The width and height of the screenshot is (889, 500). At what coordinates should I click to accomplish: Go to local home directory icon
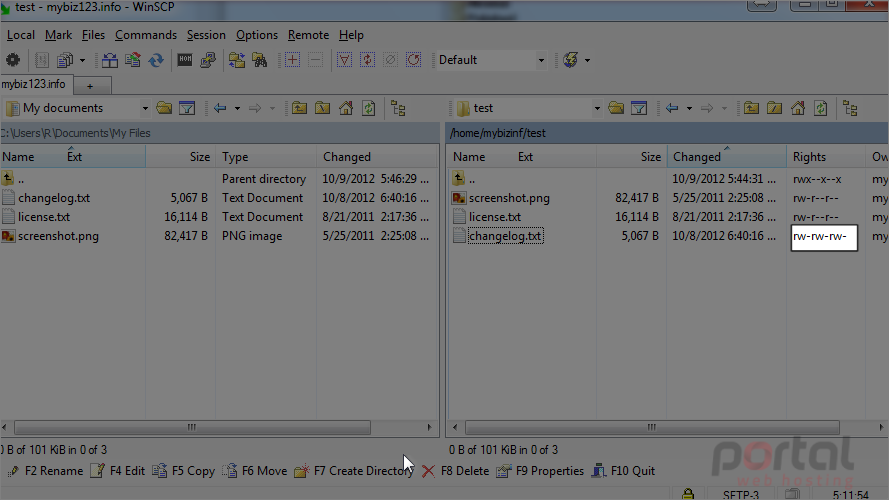(346, 108)
